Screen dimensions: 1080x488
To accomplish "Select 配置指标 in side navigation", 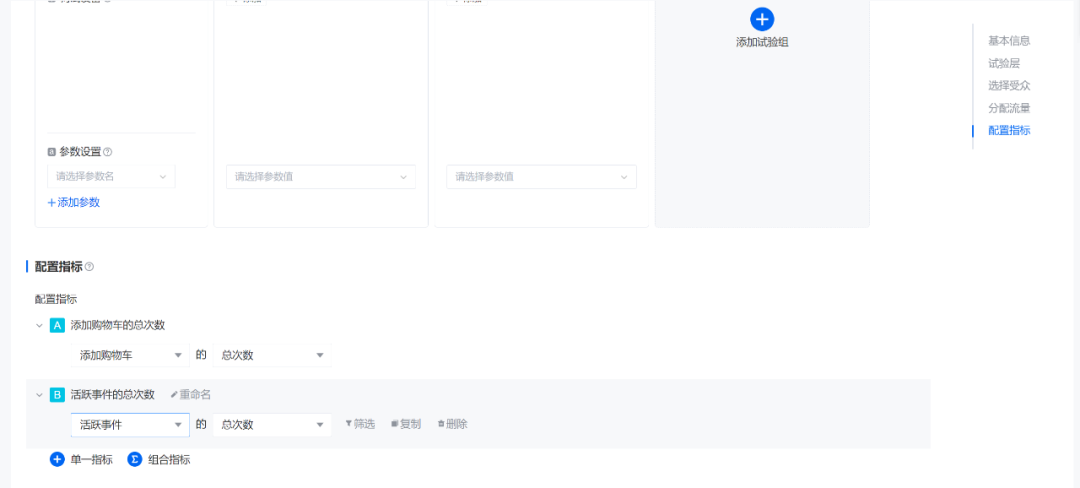I will [x=1009, y=130].
